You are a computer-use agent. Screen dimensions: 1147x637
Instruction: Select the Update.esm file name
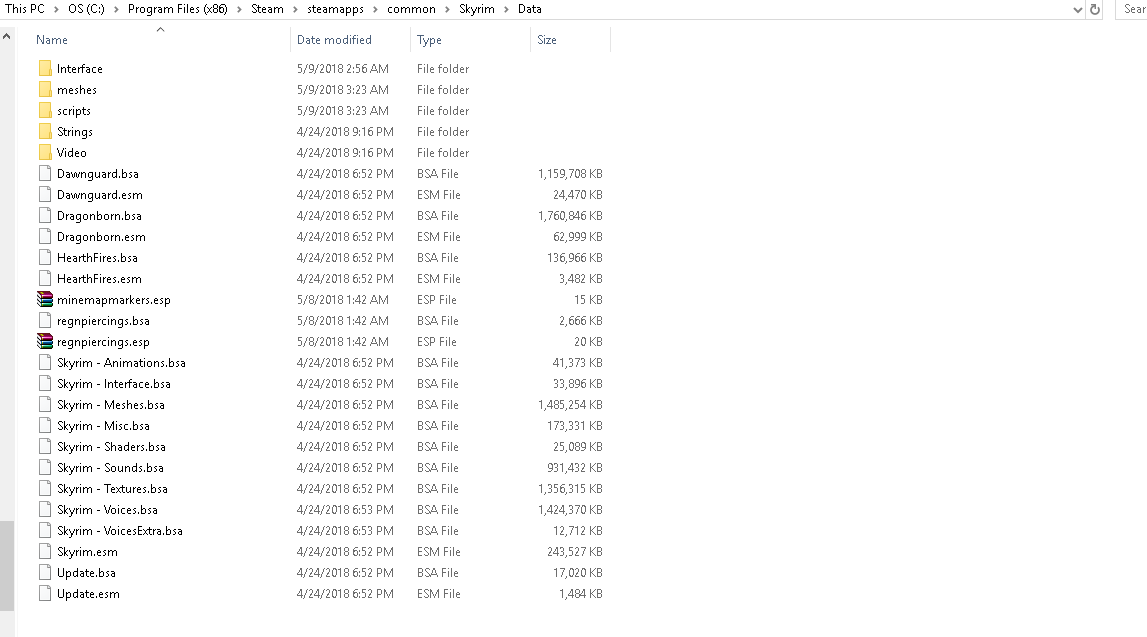click(89, 594)
